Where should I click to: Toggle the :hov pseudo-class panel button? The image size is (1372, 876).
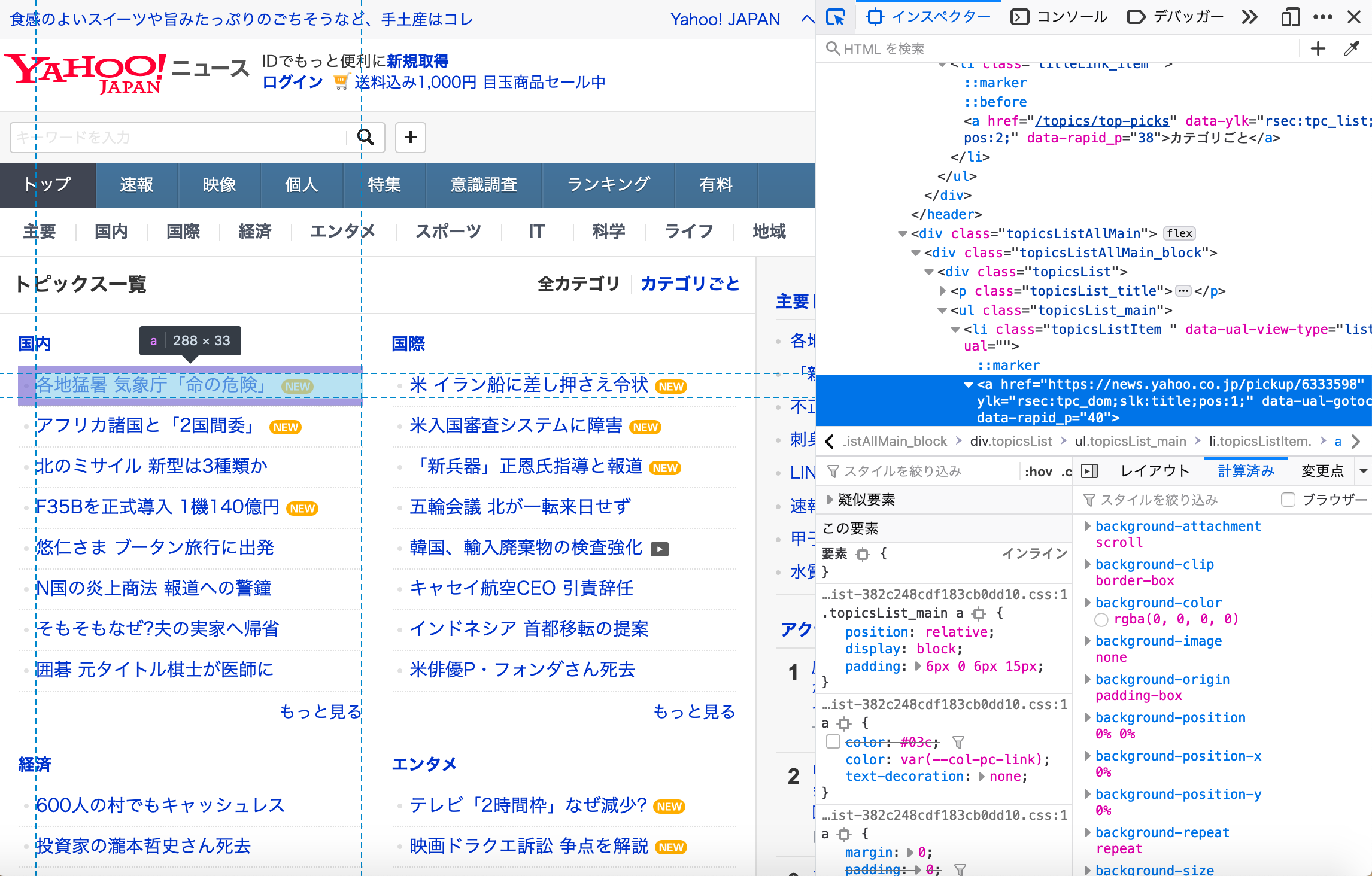coord(1038,472)
